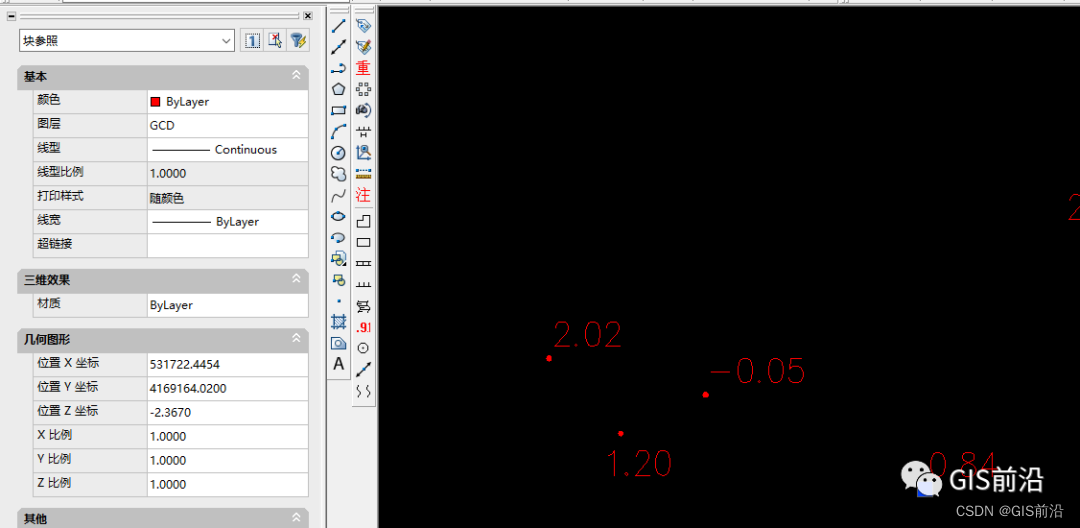Select the Polyline tool
Image resolution: width=1080 pixels, height=528 pixels.
point(338,68)
